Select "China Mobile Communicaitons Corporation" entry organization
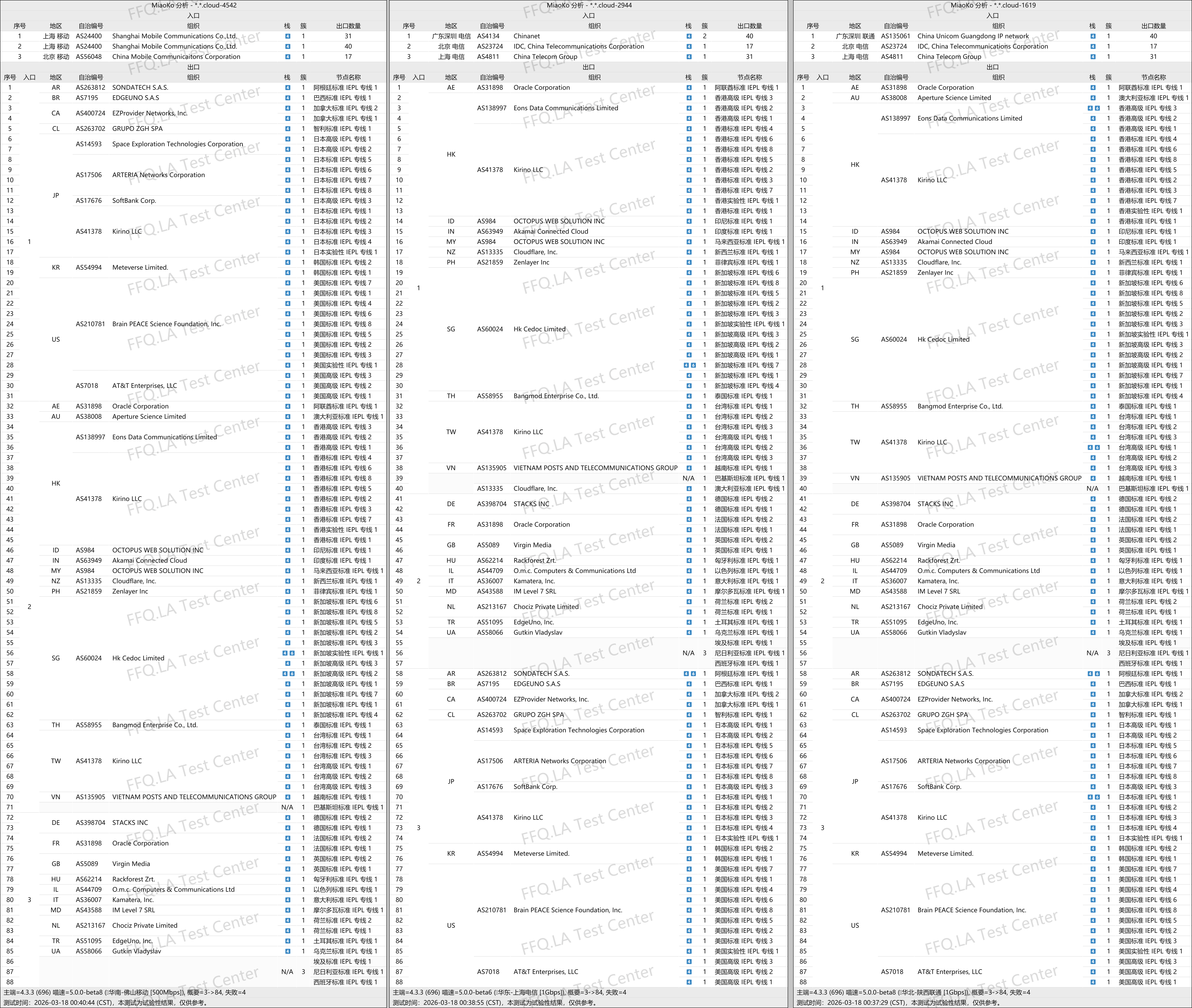This screenshot has width=1192, height=1008. 176,57
